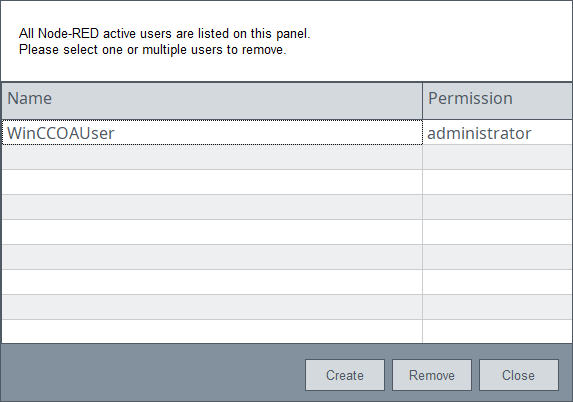Close the Node-RED users panel

click(519, 375)
